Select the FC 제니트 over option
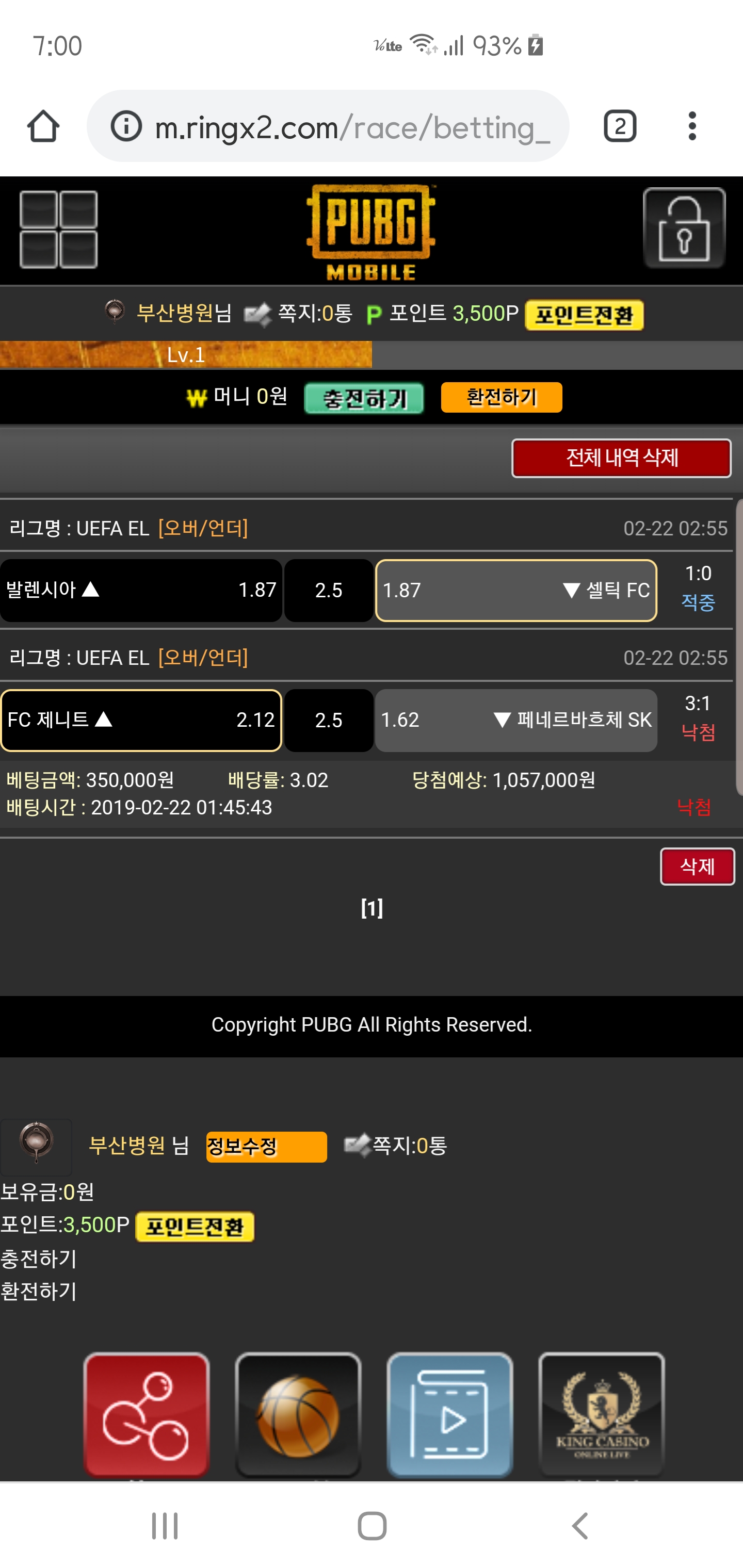Viewport: 743px width, 1568px height. tap(141, 720)
